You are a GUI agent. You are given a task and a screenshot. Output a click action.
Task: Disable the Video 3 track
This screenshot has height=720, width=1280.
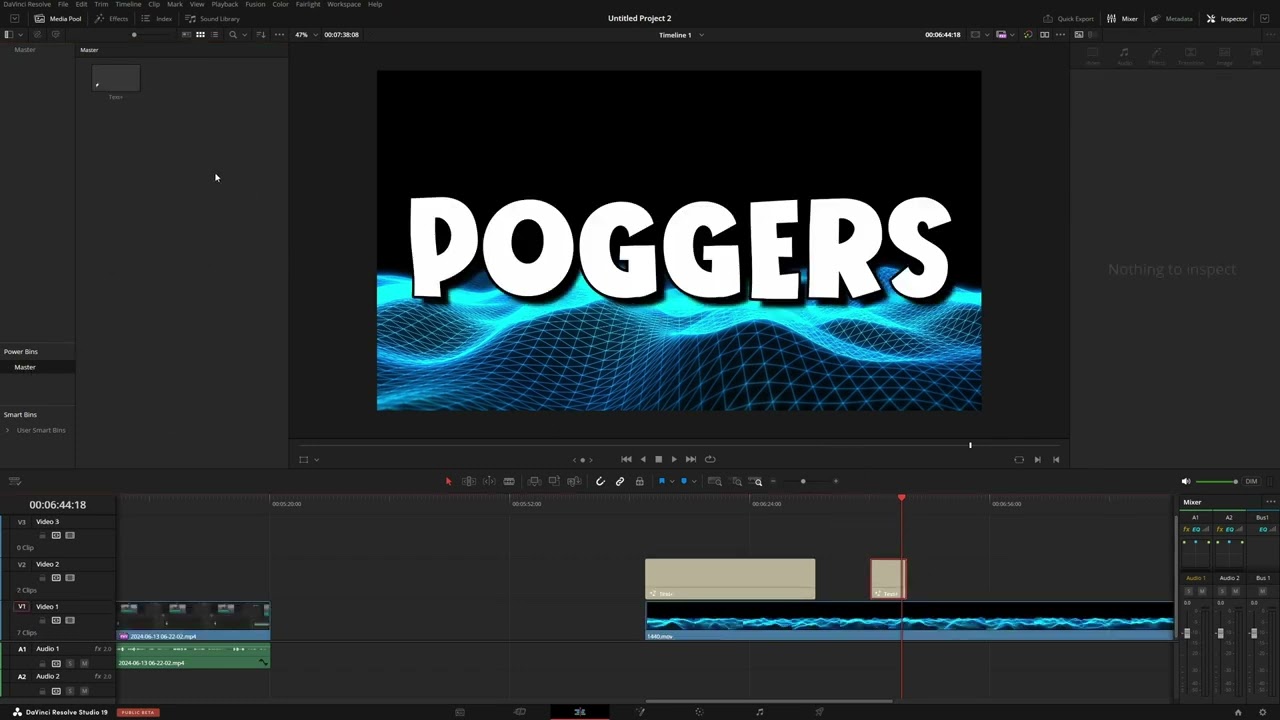(x=70, y=535)
